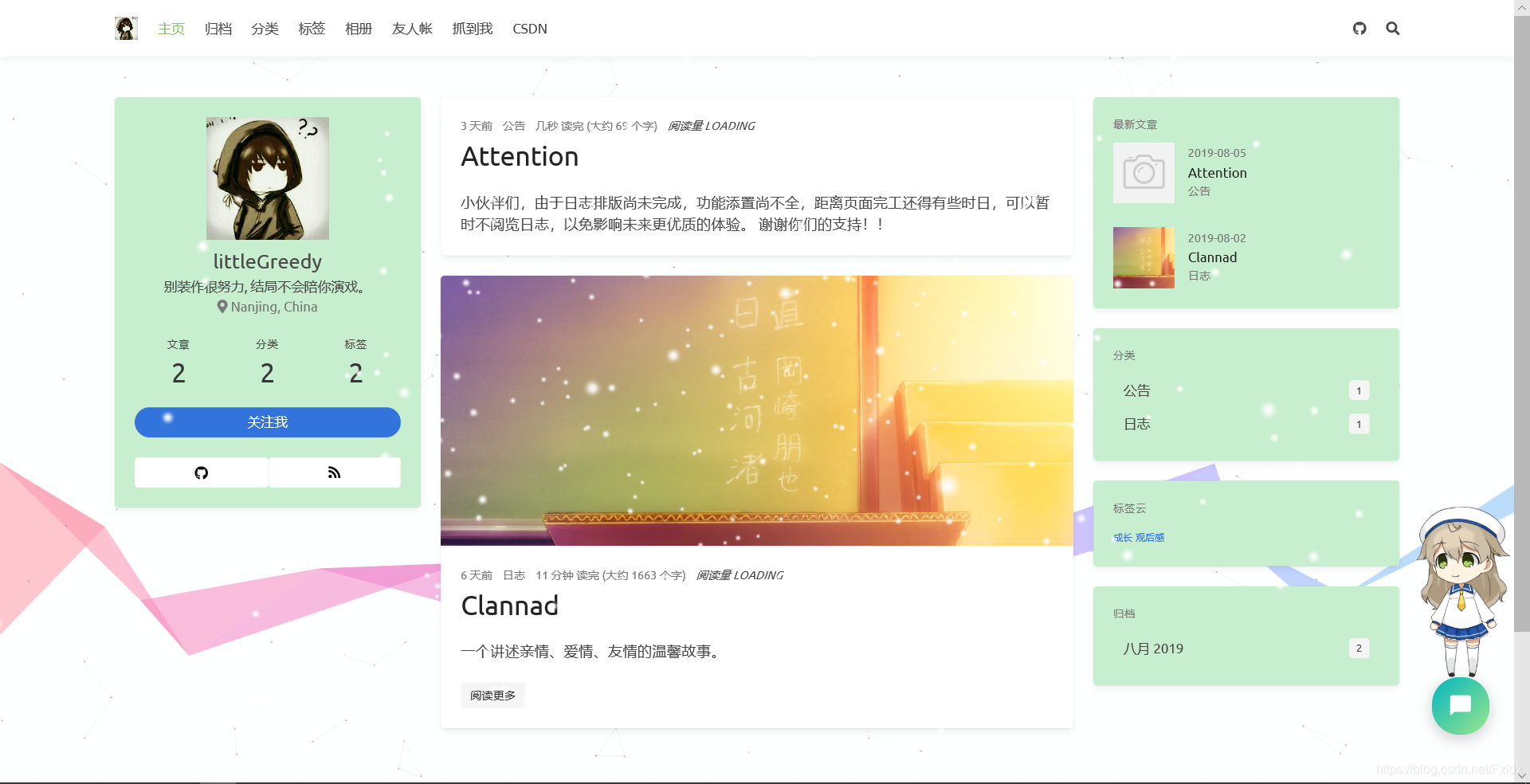Open the search magnifier icon
This screenshot has height=784, width=1530.
(1393, 29)
